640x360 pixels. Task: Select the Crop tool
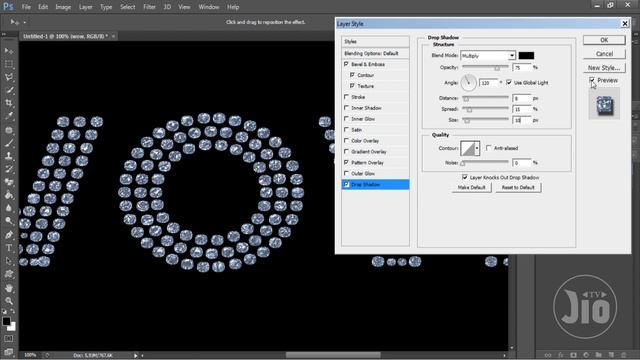(x=9, y=103)
